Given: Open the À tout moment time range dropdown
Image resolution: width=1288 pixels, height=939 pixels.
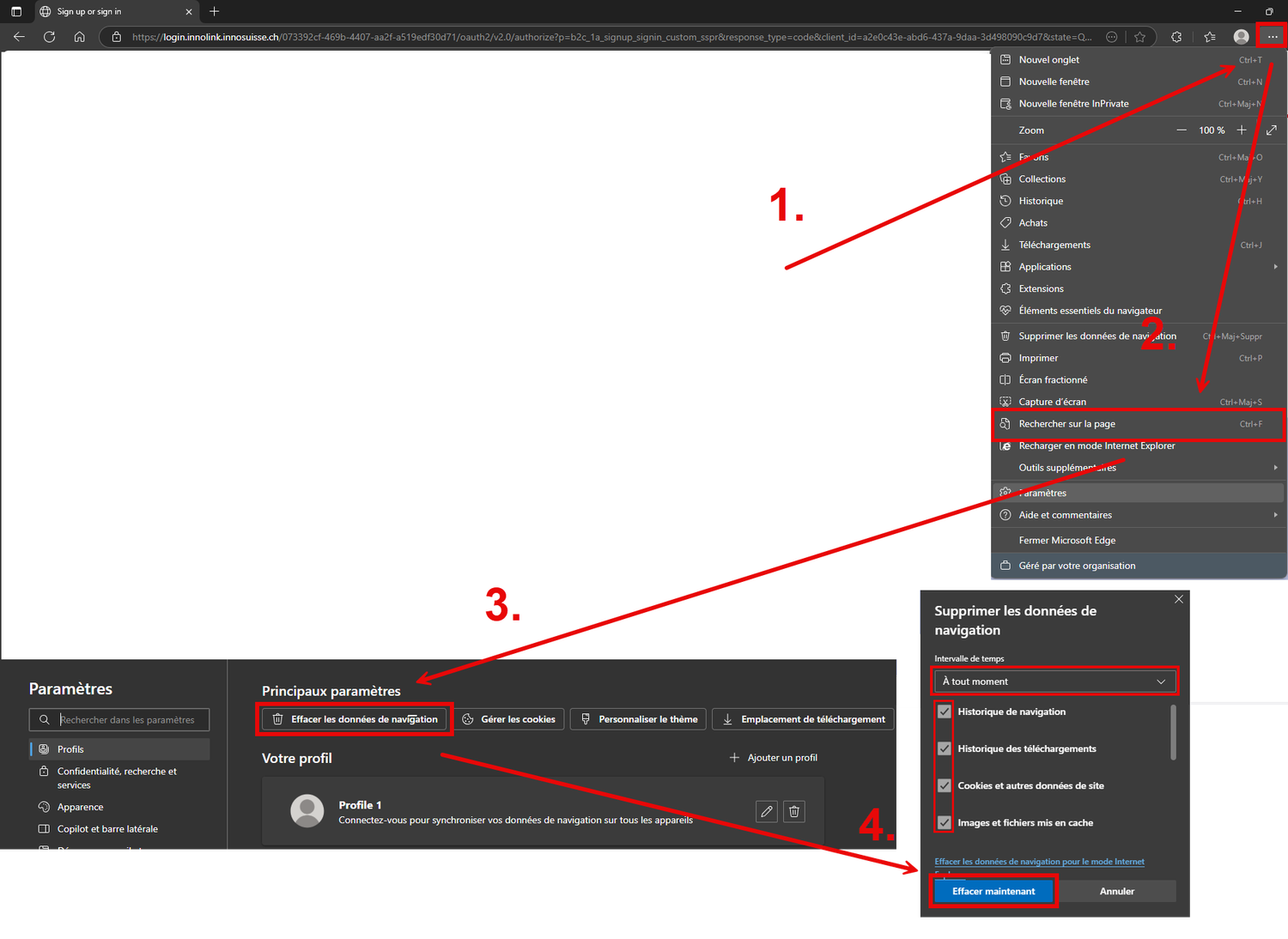Looking at the screenshot, I should (1054, 682).
